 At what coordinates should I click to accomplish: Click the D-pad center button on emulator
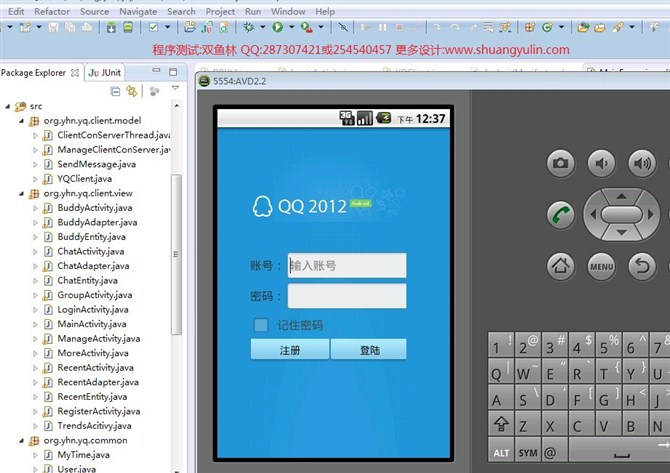coord(621,214)
